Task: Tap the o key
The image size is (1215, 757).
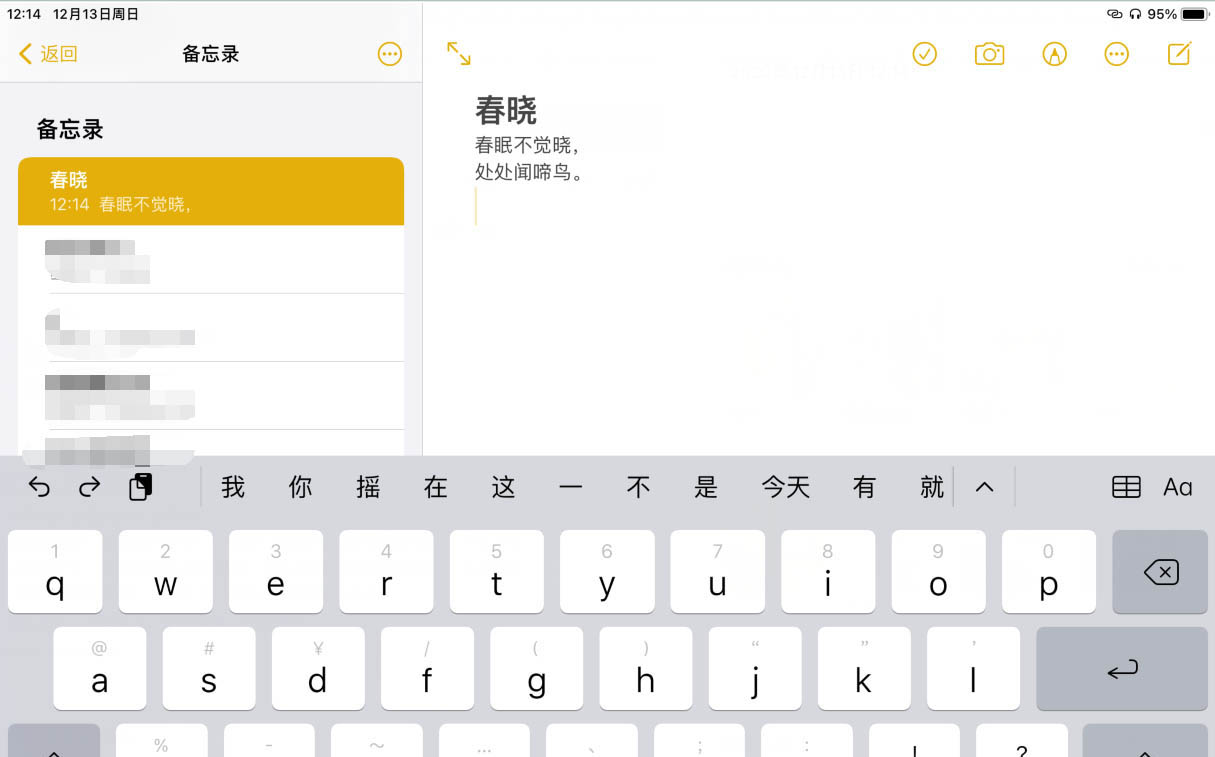Action: click(938, 572)
